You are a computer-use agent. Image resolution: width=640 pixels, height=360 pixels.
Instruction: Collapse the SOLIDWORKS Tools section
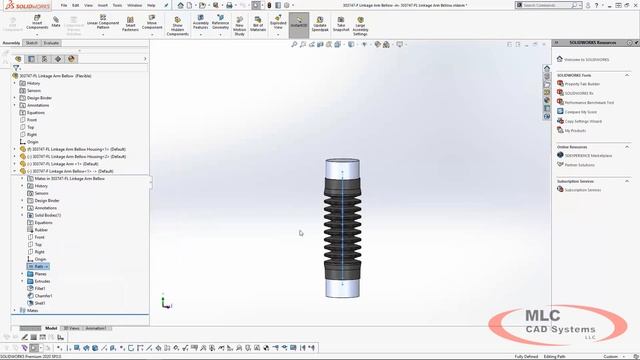tap(627, 75)
